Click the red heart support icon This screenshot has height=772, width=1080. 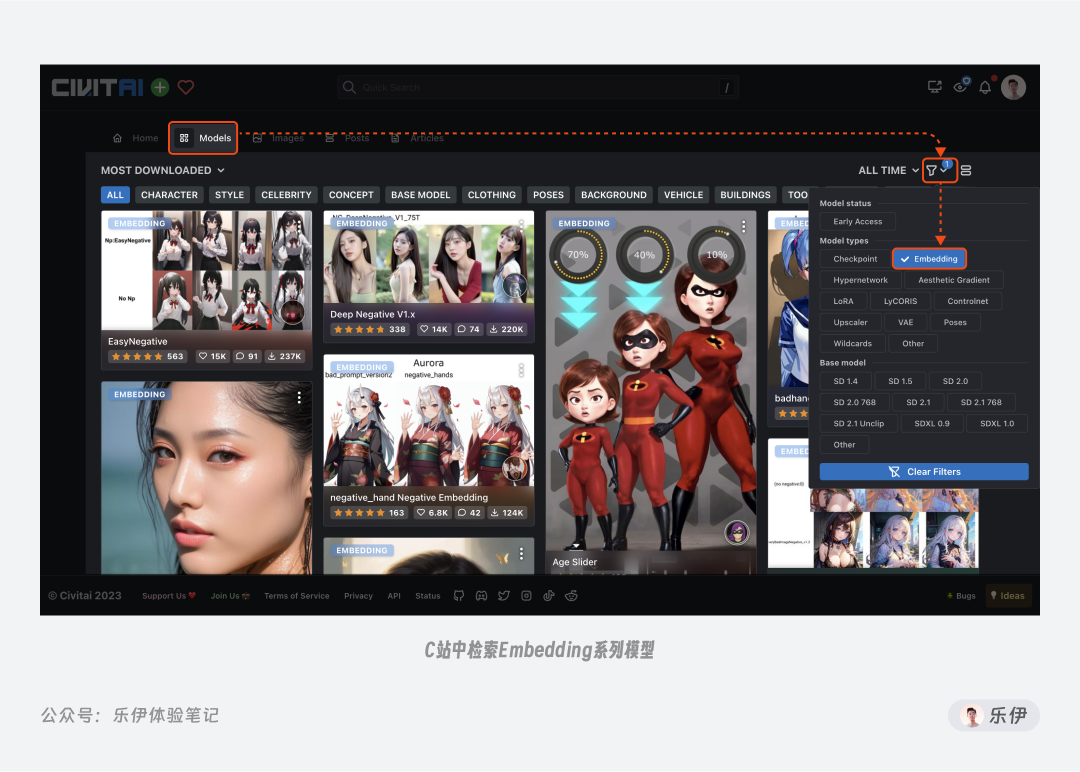tap(186, 87)
